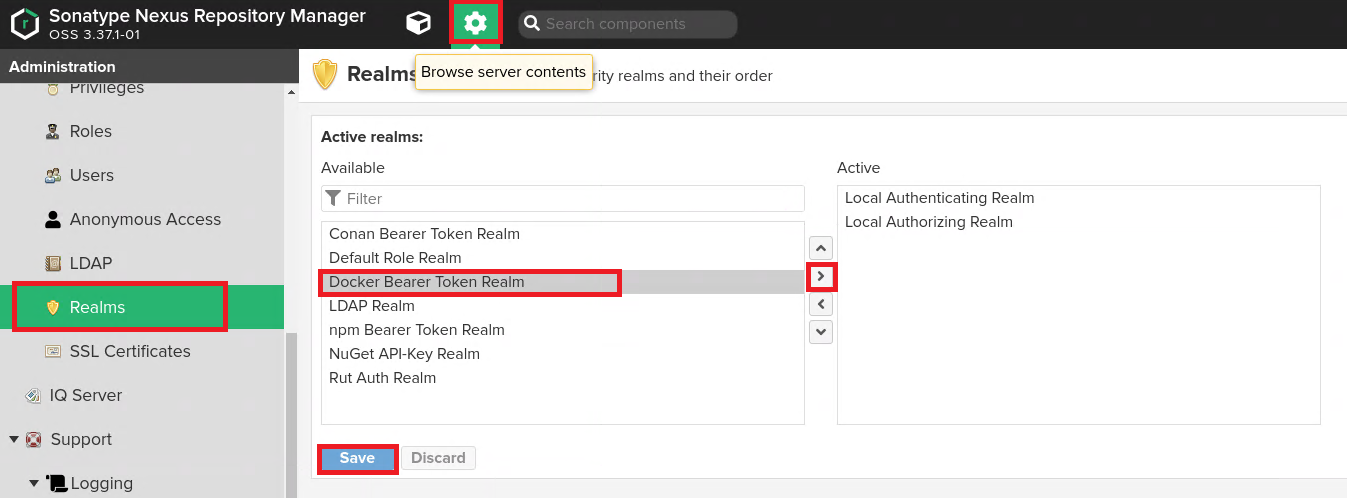
Task: Click the Realms shield icon in sidebar
Action: (53, 308)
